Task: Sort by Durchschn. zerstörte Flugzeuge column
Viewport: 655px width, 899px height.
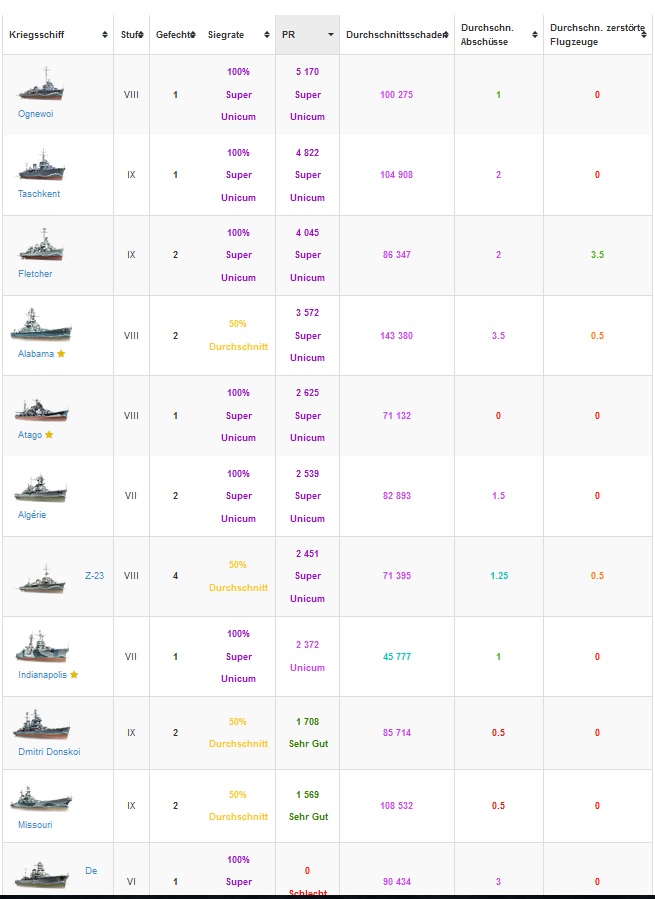Action: (x=597, y=35)
